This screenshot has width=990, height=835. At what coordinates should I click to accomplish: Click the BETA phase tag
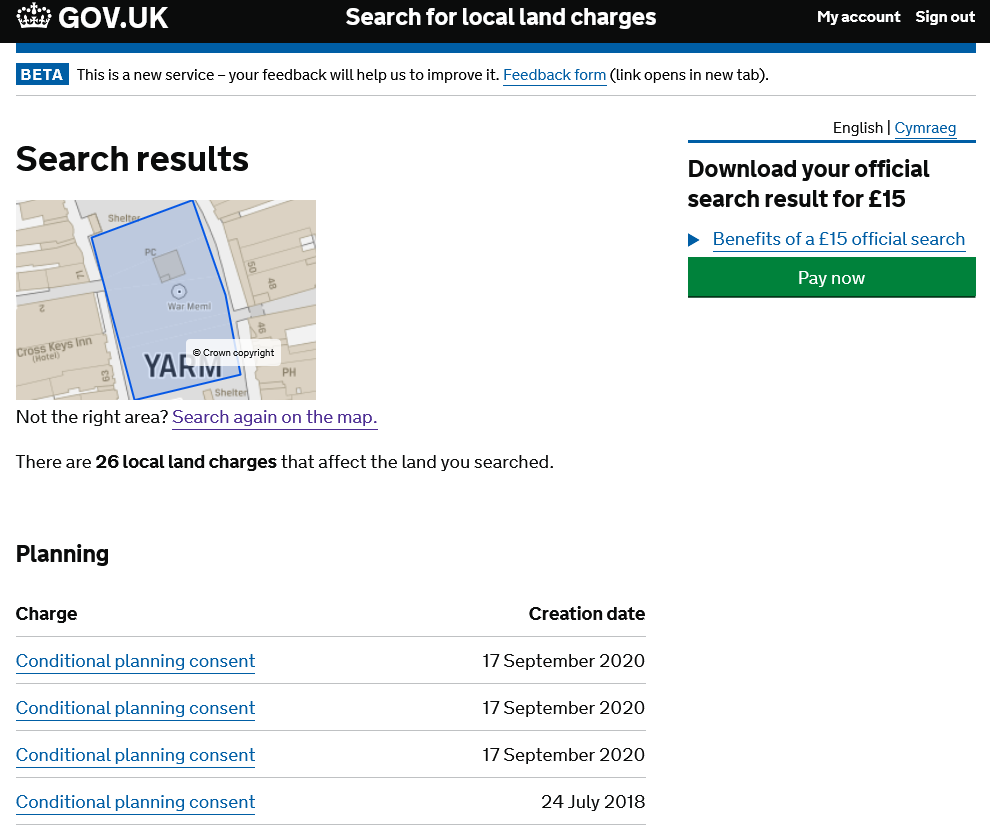pyautogui.click(x=42, y=74)
